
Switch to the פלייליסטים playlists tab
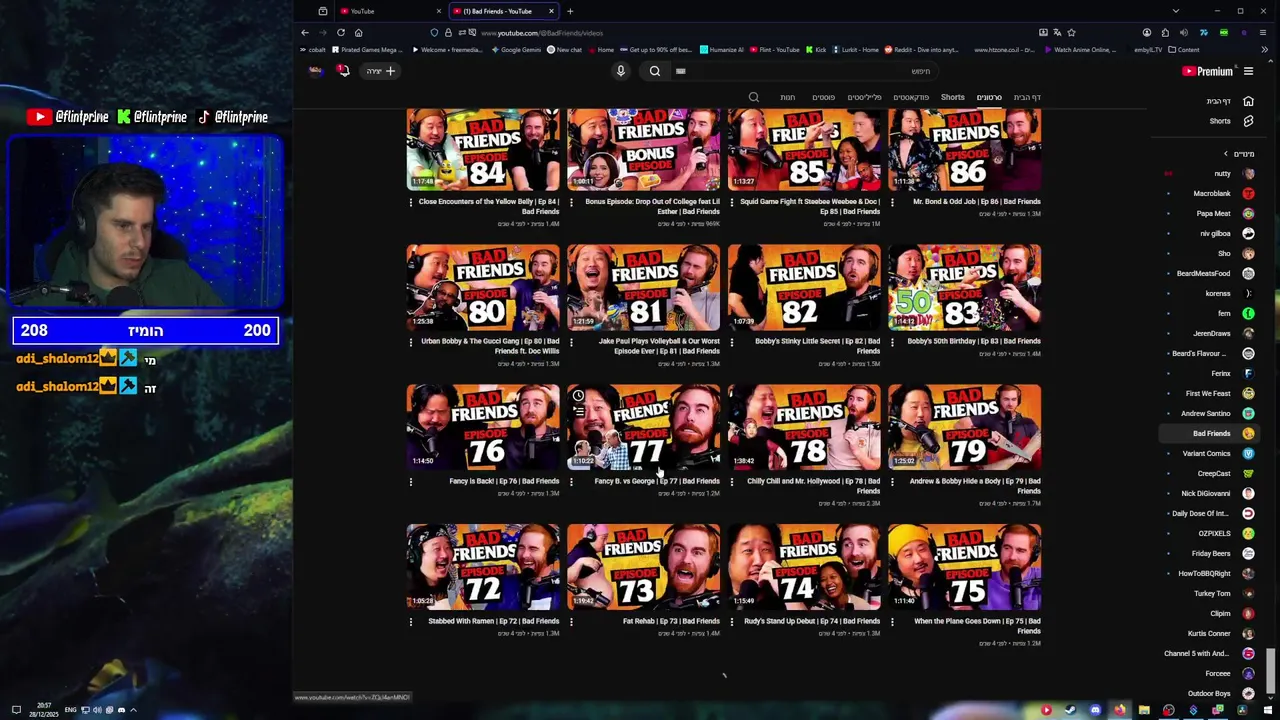coord(865,97)
